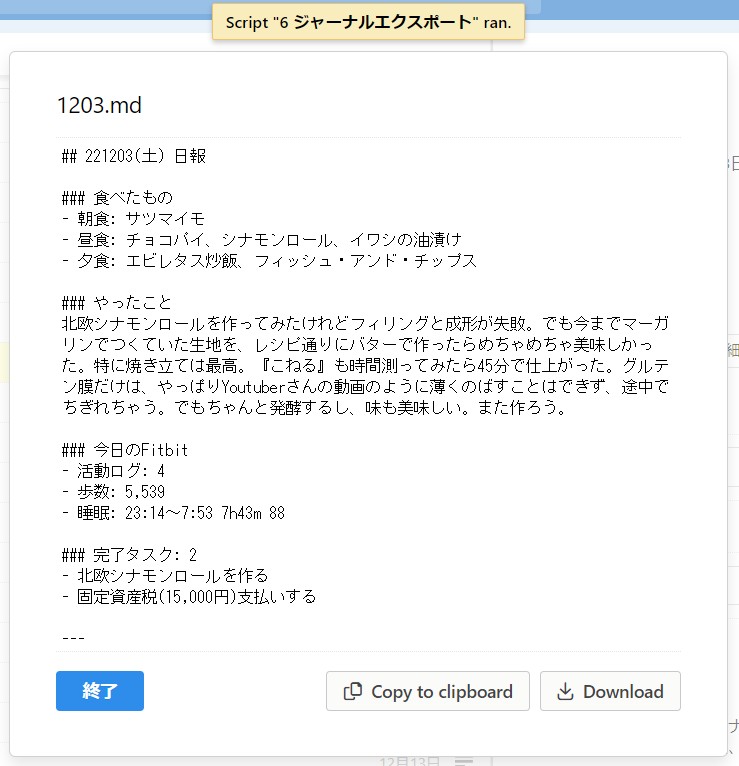The width and height of the screenshot is (739, 766).
Task: Click the 固定資産税(15,000円)支払いする task line
Action: tap(189, 596)
